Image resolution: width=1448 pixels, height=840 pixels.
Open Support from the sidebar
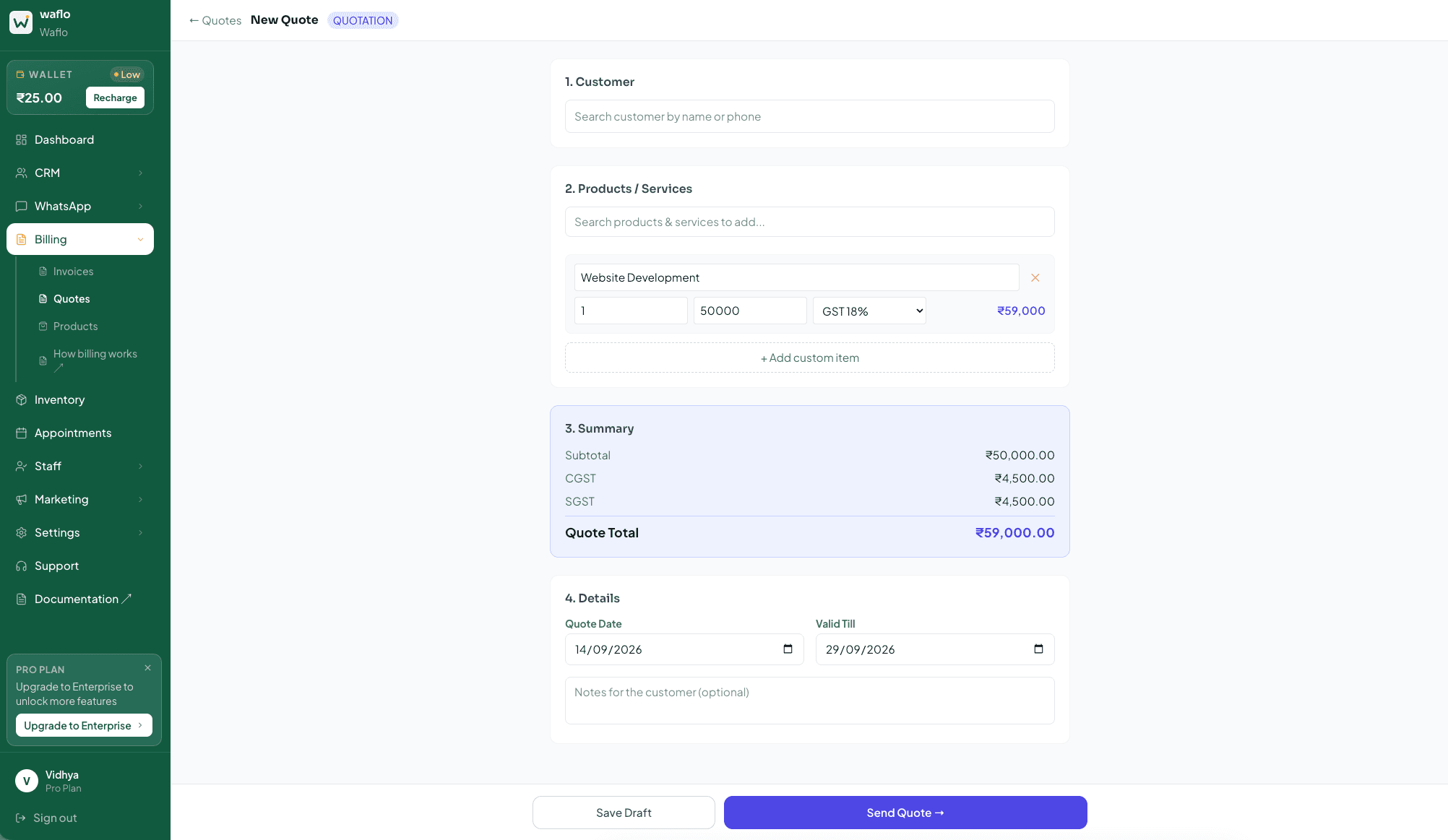(80, 566)
